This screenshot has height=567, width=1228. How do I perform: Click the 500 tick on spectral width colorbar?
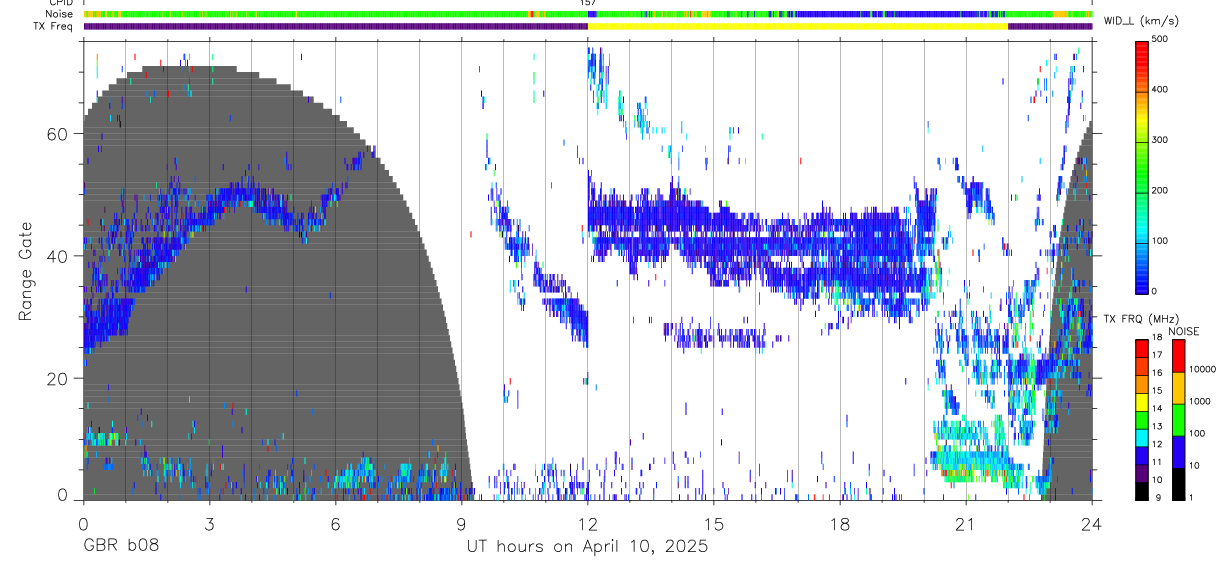[1160, 40]
